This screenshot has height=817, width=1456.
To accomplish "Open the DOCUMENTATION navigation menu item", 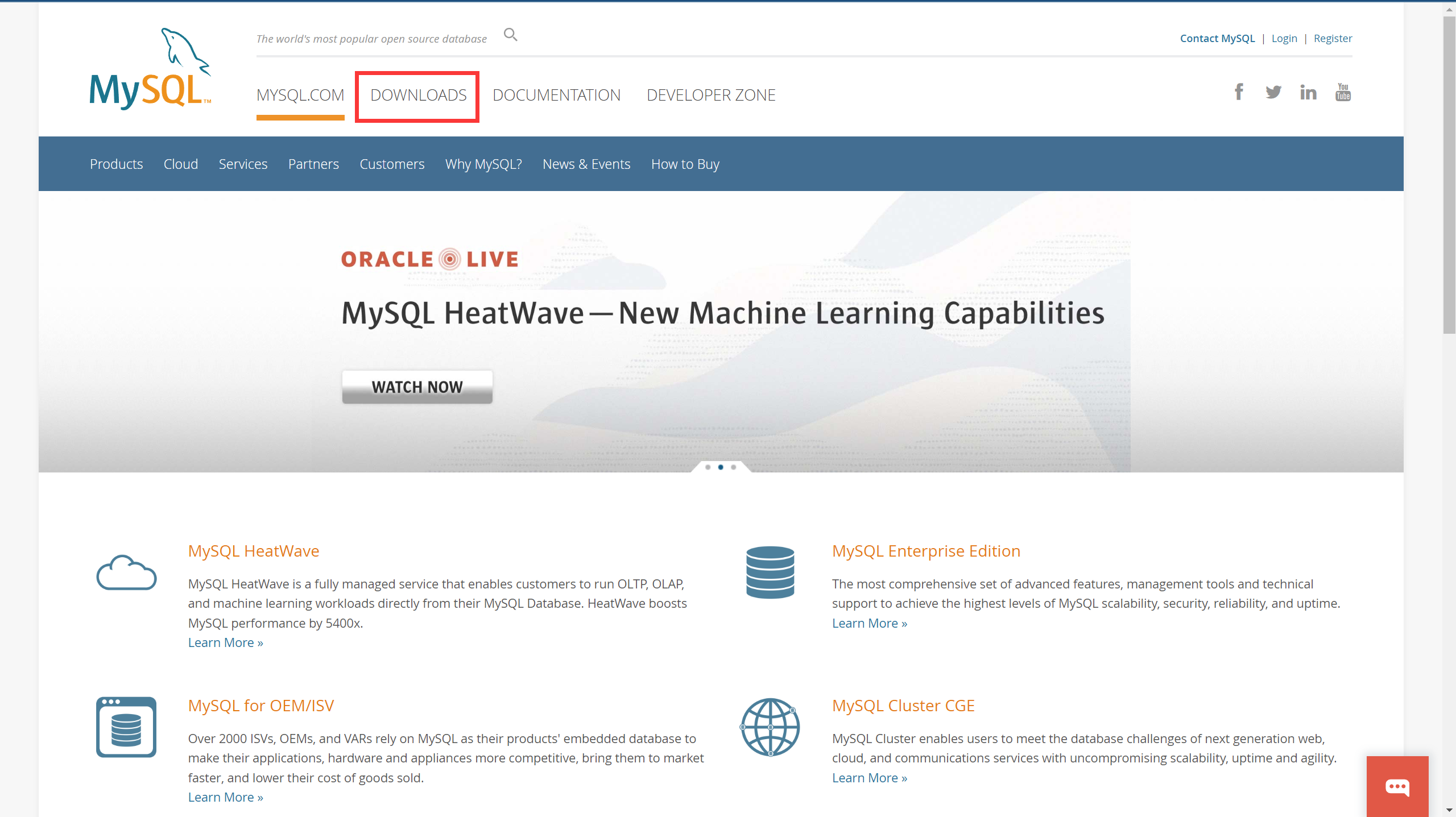I will [555, 94].
